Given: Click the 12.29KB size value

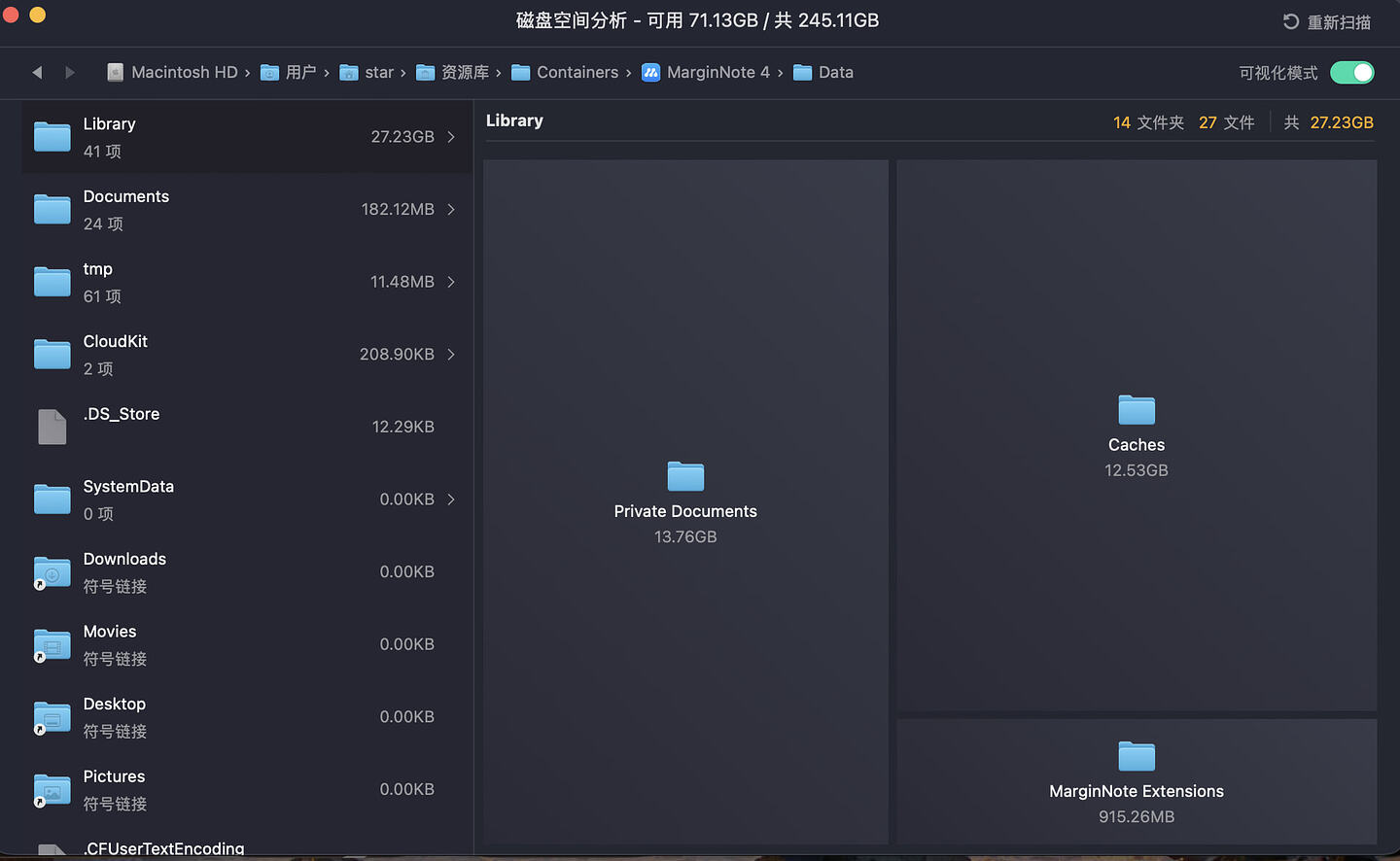Looking at the screenshot, I should coord(402,427).
